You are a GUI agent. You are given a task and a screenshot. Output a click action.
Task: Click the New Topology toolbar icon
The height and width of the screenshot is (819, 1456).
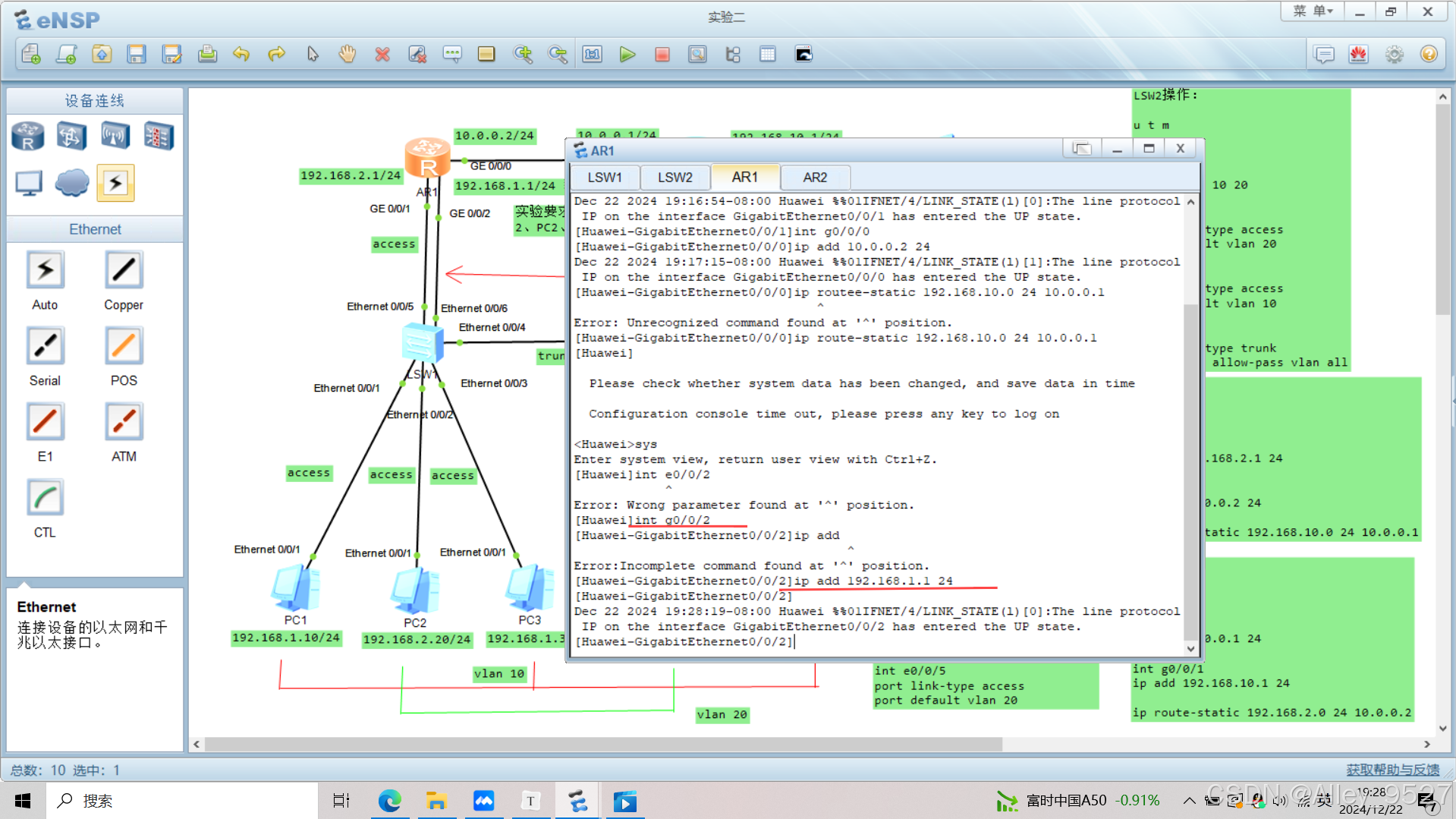click(x=31, y=54)
